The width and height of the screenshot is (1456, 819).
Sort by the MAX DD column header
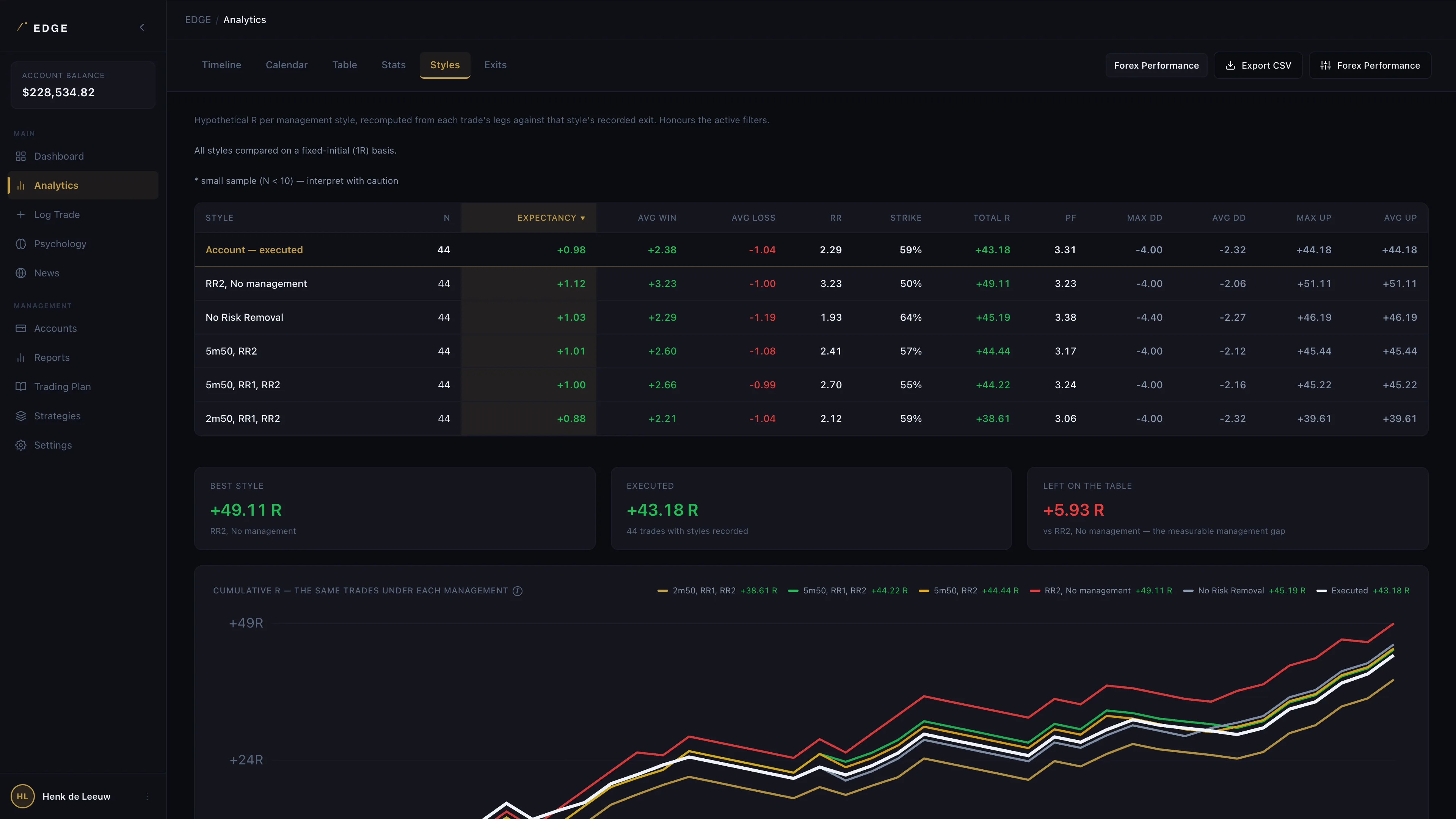tap(1145, 218)
